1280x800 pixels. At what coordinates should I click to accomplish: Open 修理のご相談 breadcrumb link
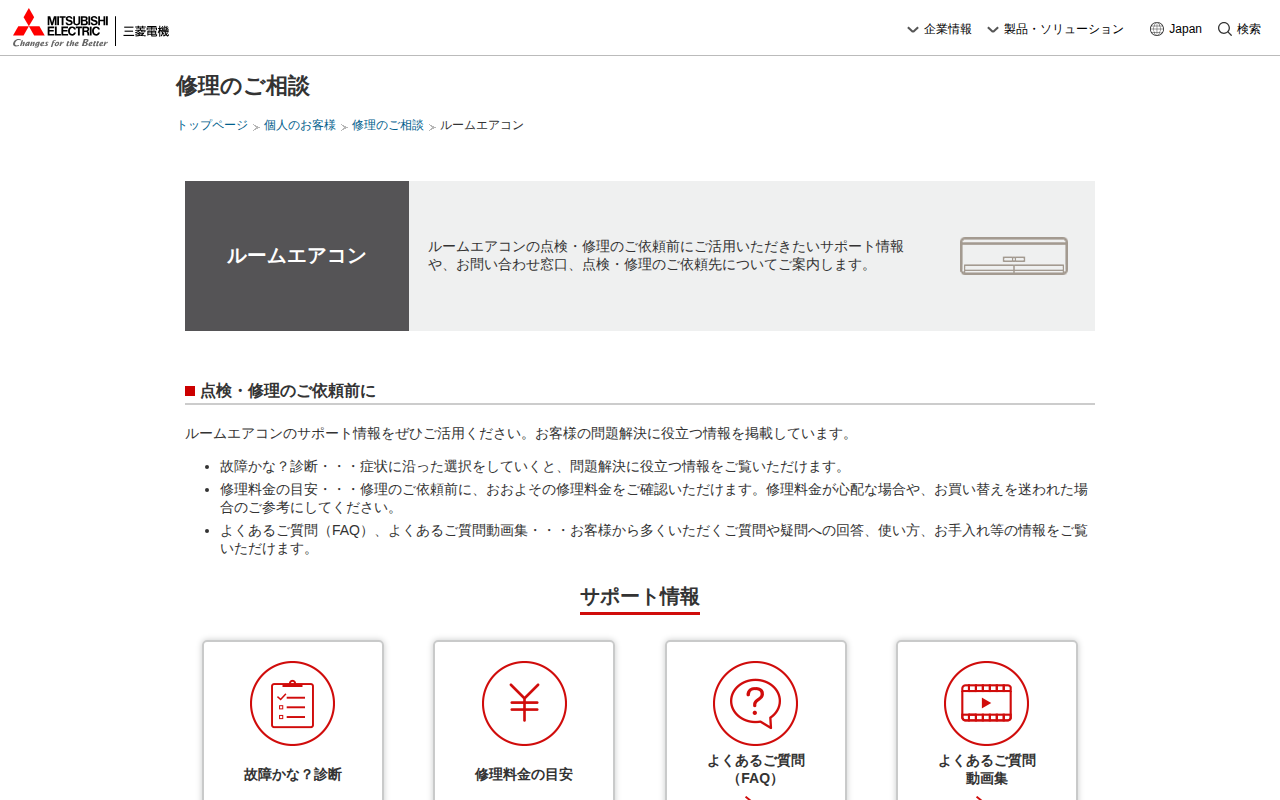387,125
